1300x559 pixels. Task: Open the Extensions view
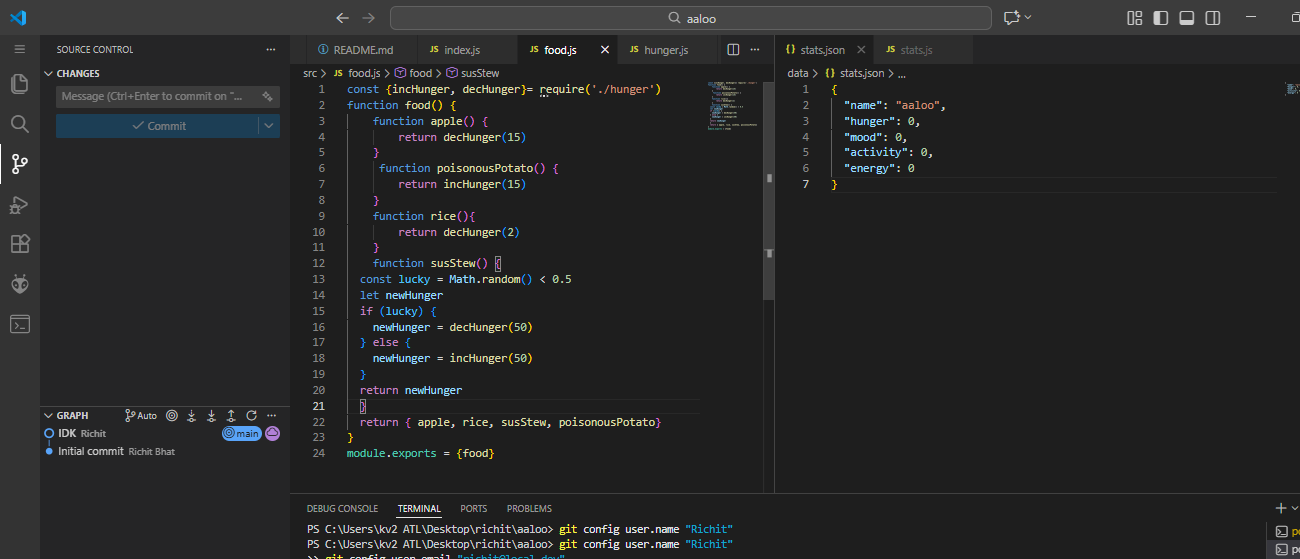pos(19,244)
